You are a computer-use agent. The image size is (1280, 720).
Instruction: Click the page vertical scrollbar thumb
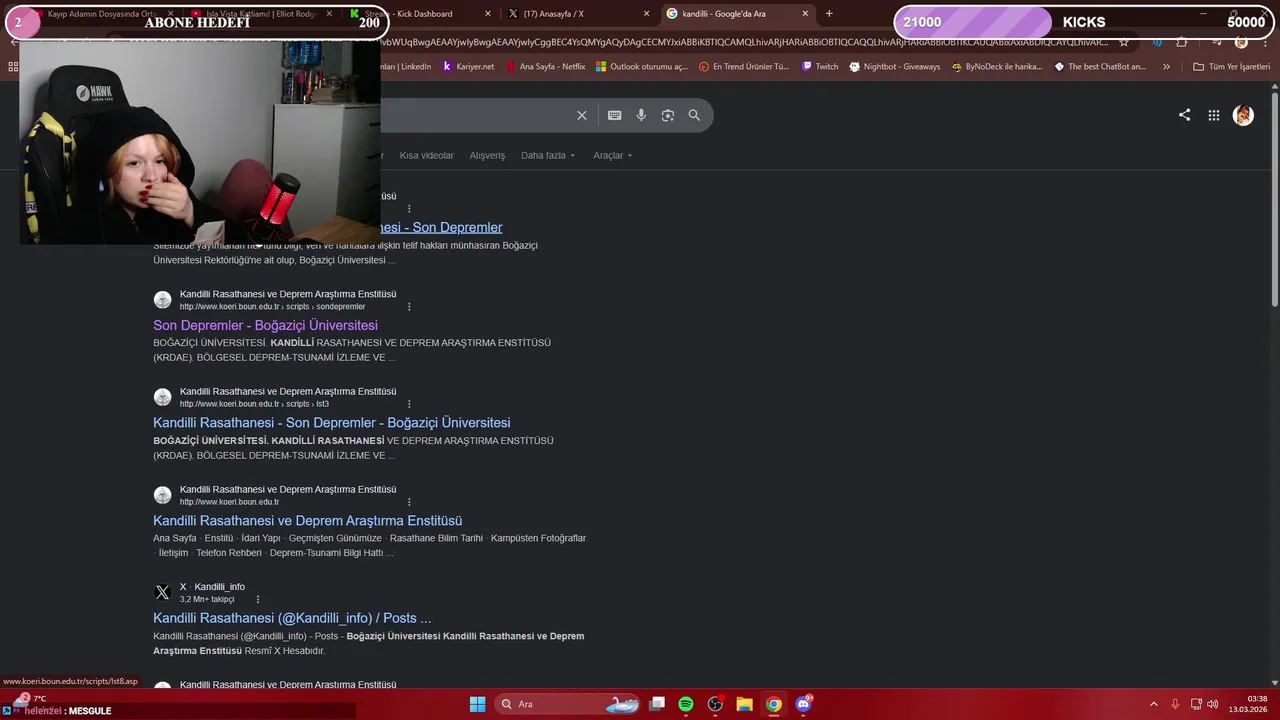(x=1274, y=200)
